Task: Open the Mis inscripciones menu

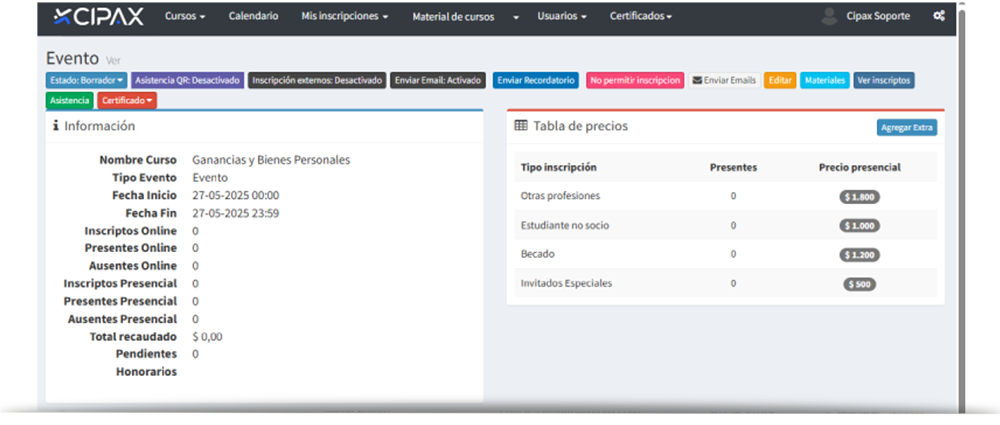Action: (x=346, y=17)
